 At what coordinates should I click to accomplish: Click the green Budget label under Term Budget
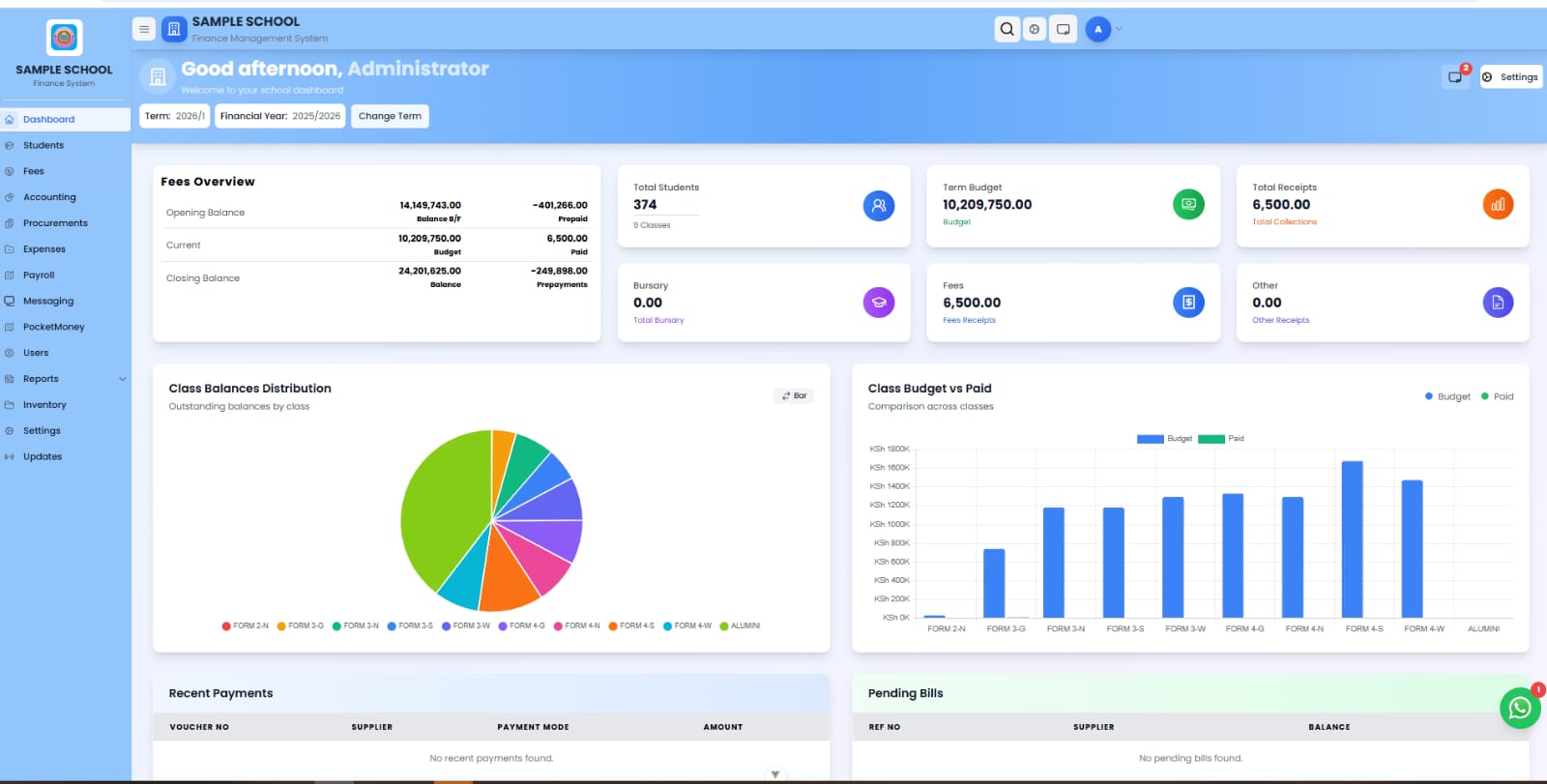pos(956,222)
